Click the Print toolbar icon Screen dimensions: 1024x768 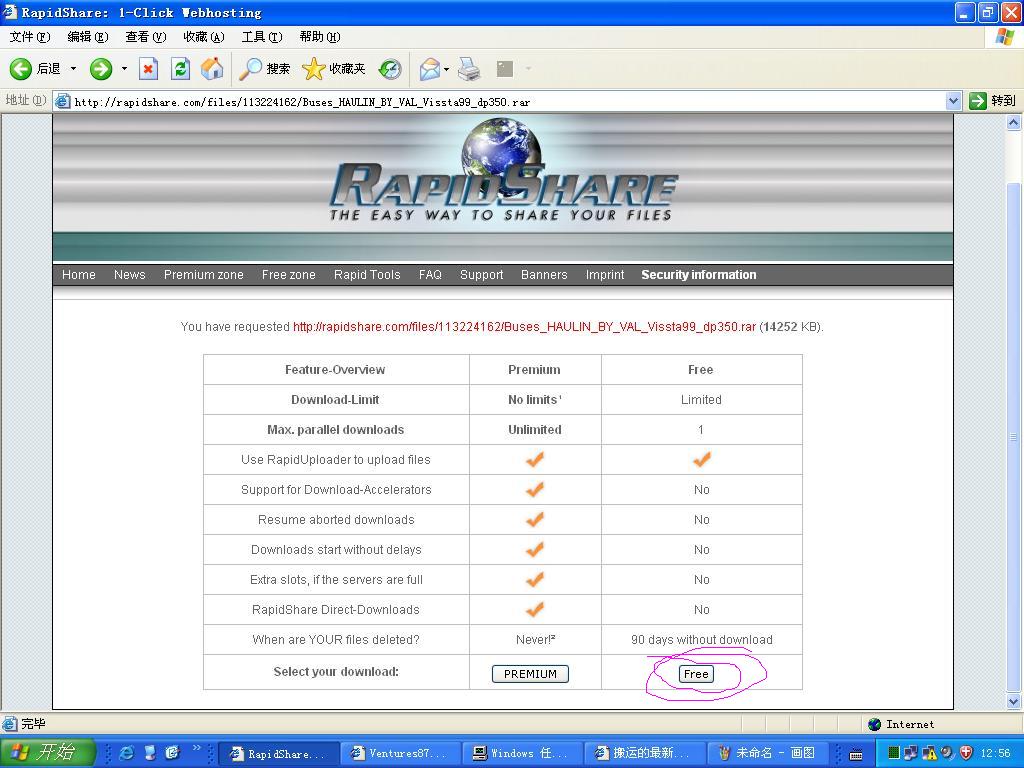[469, 69]
